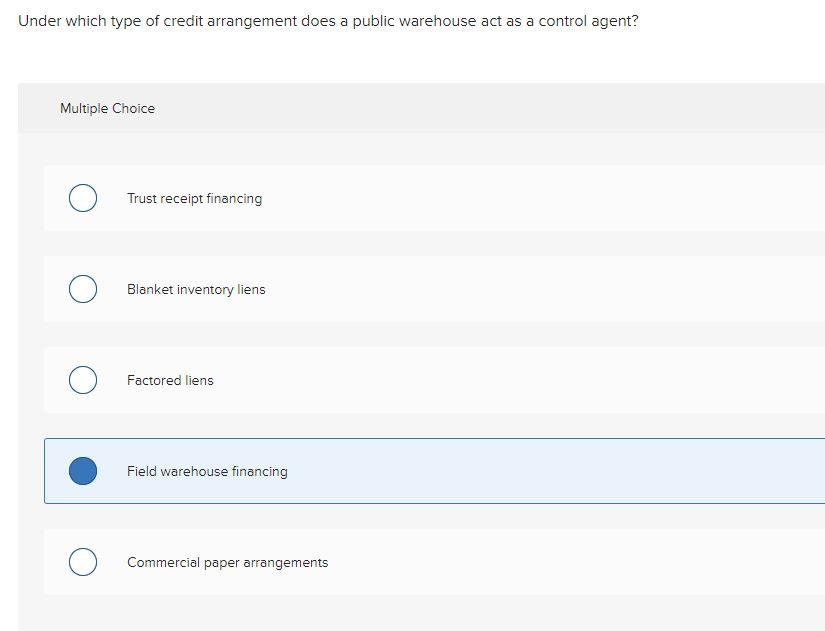
Task: Choose the first answer option row
Action: click(400, 198)
